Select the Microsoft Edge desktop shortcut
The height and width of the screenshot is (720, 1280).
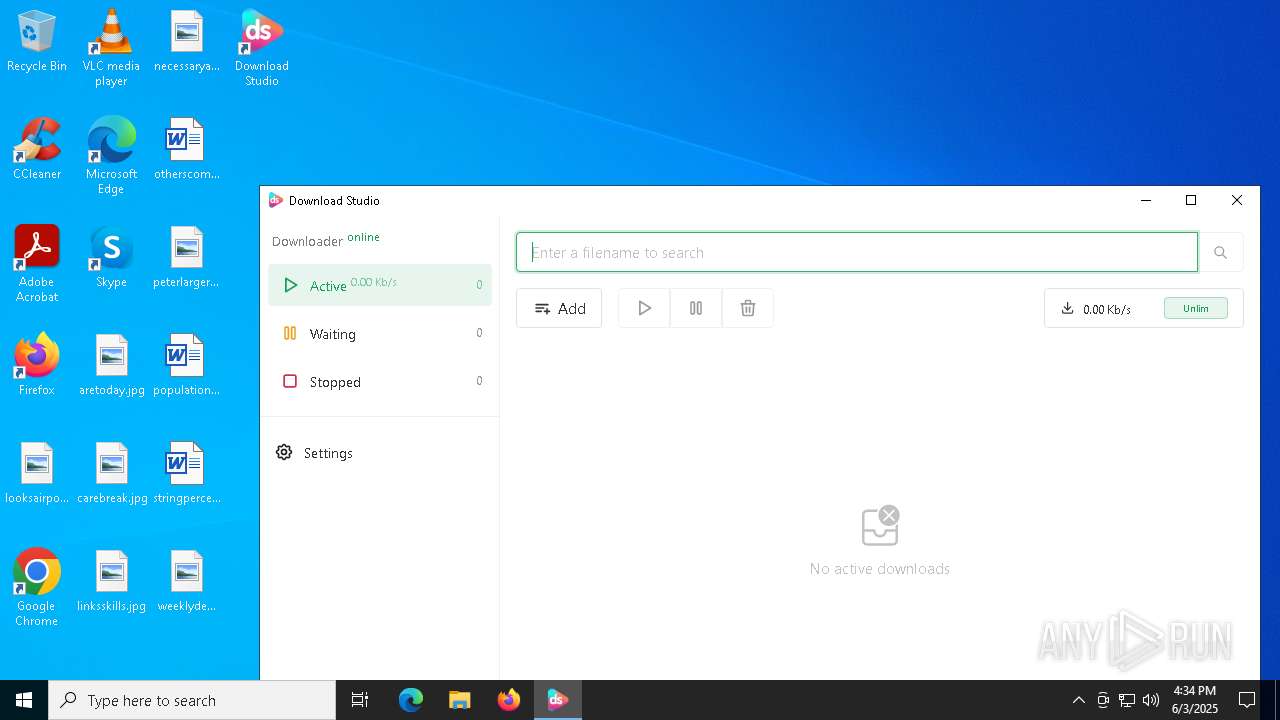[x=111, y=156]
